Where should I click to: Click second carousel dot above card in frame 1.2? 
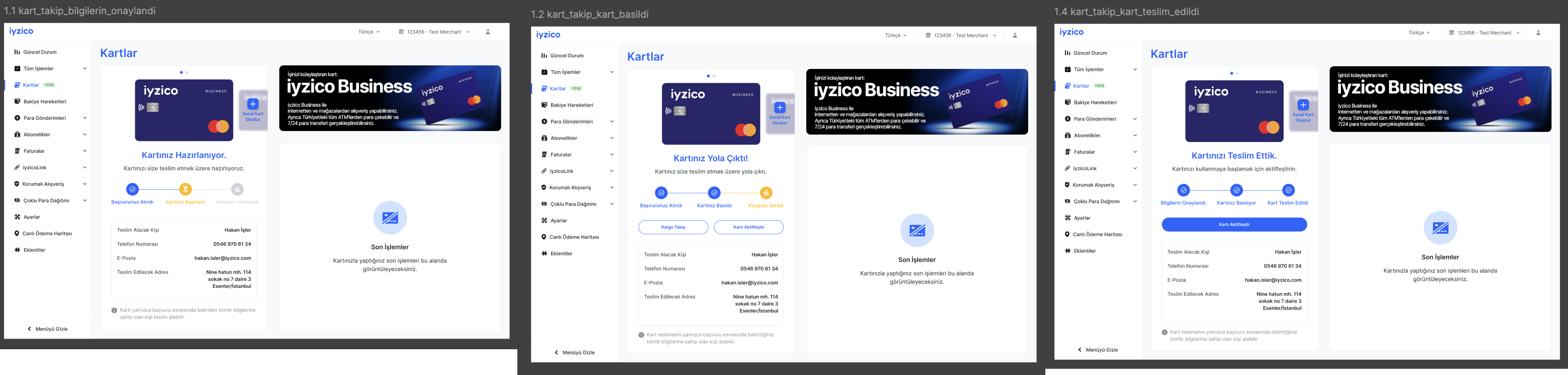[x=714, y=76]
